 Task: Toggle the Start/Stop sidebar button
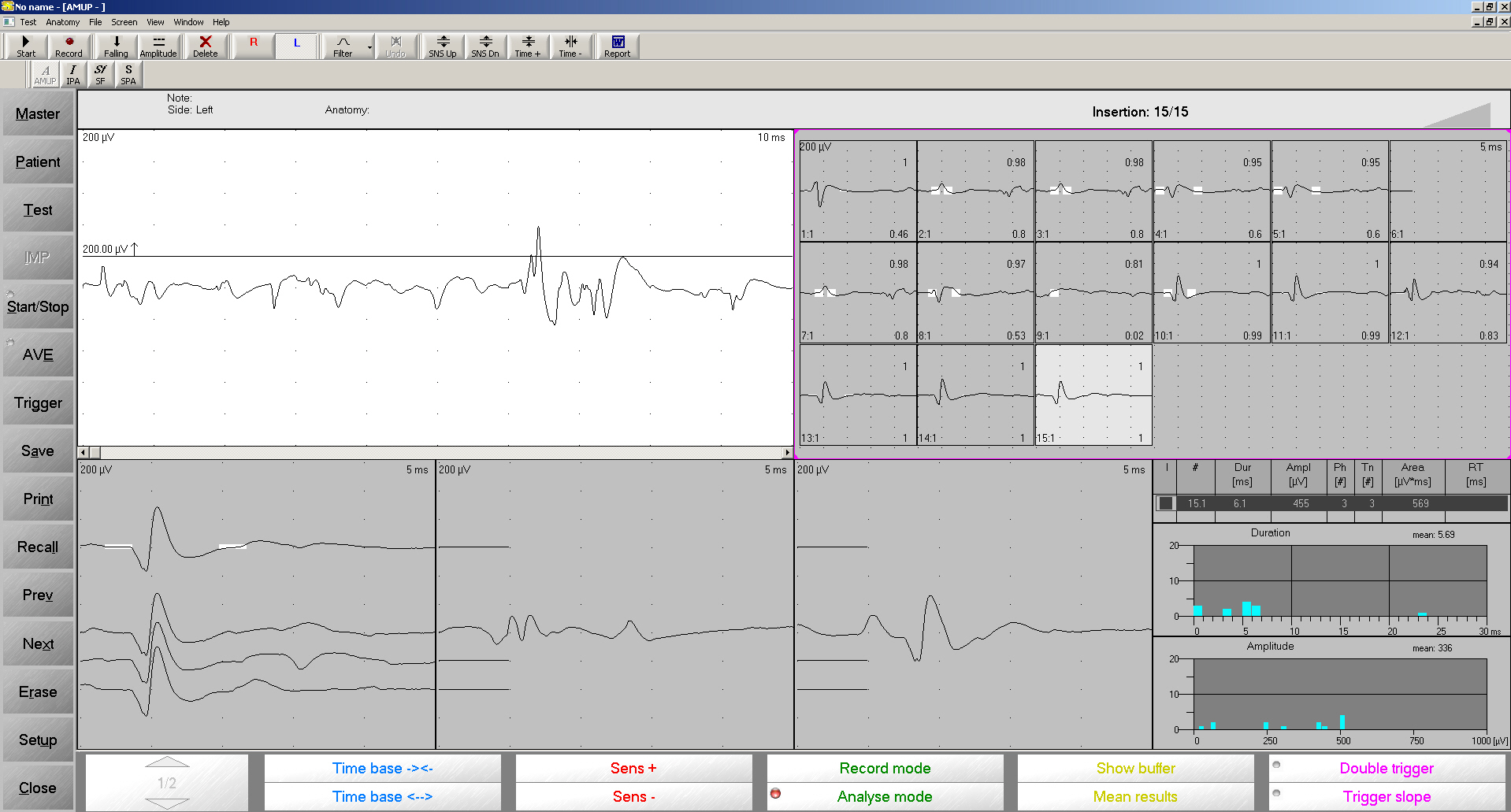tap(38, 307)
